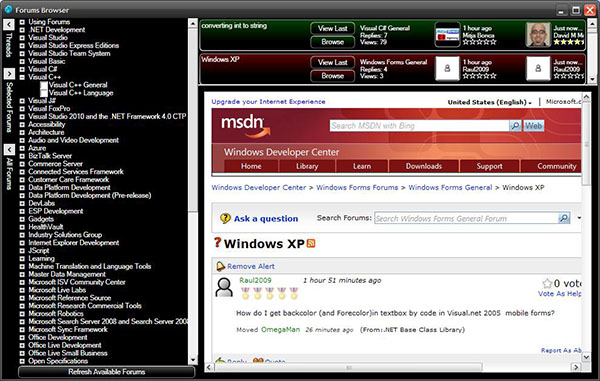The width and height of the screenshot is (600, 381).
Task: Click the forum search magnifier icon
Action: [x=563, y=218]
